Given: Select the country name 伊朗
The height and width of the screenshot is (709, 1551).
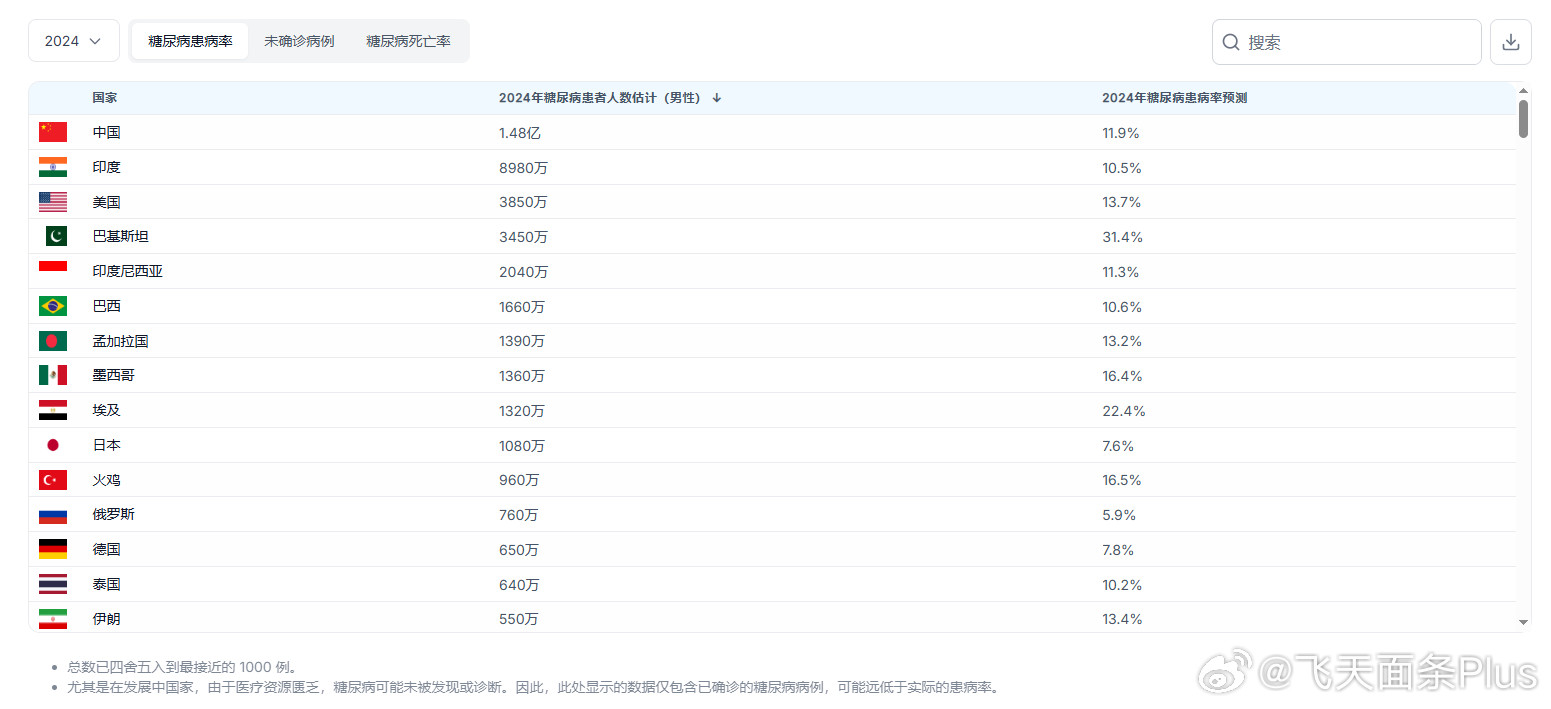Looking at the screenshot, I should tap(106, 619).
